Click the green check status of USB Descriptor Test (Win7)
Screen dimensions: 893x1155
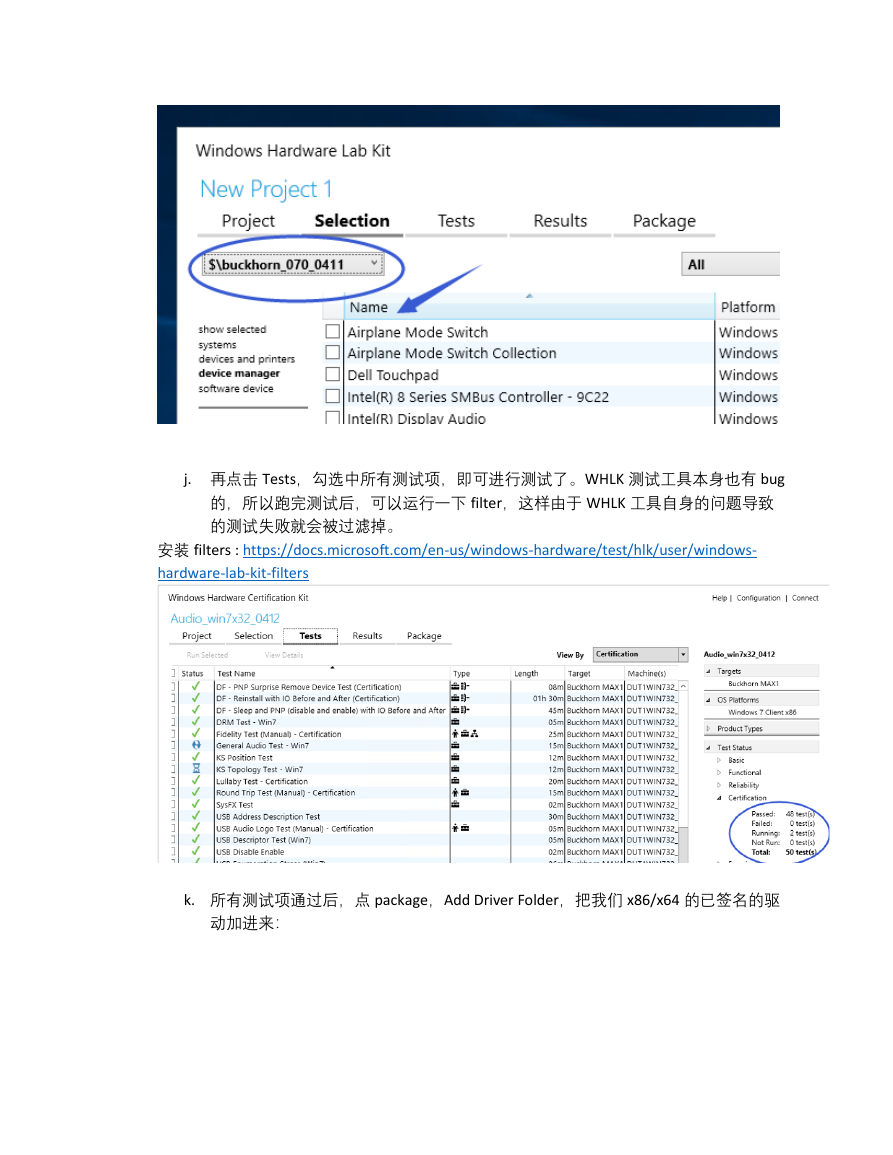coord(195,840)
